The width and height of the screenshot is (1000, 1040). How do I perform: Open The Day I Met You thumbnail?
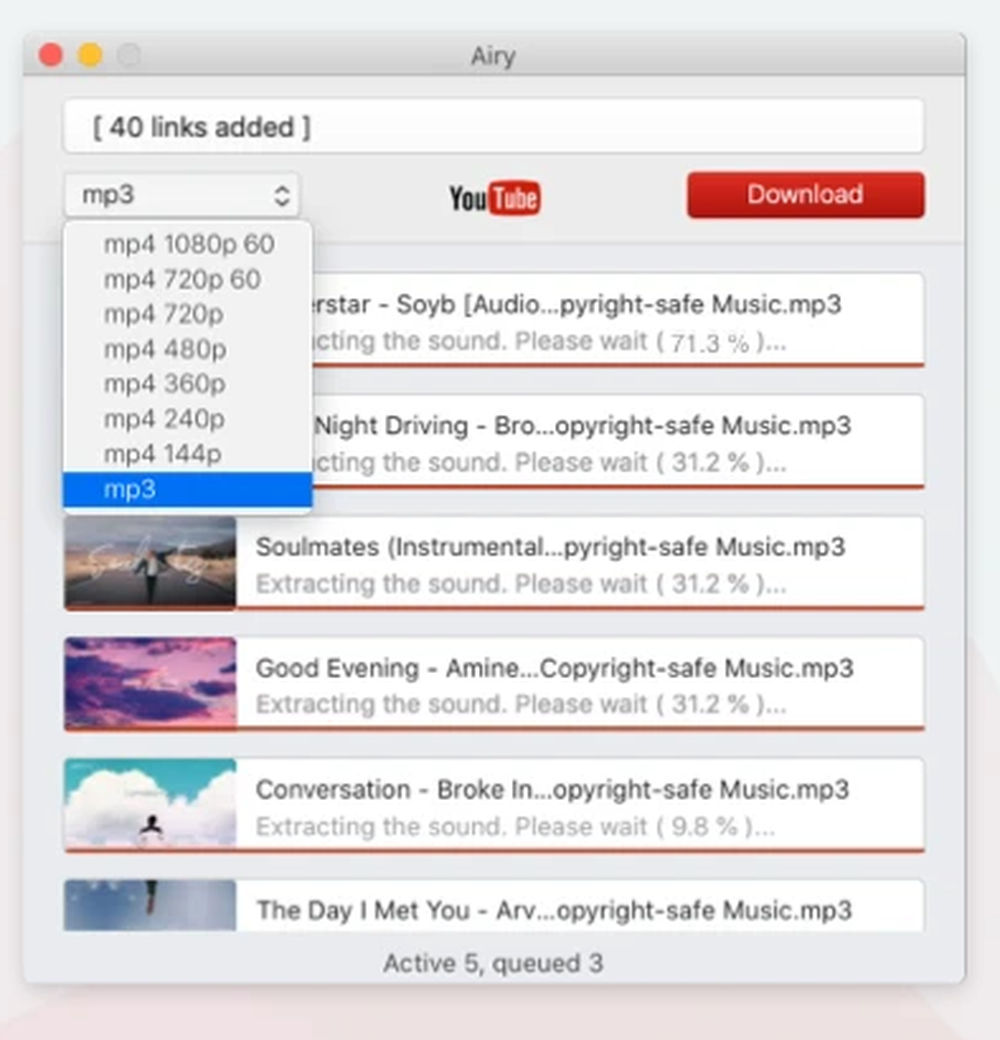151,905
